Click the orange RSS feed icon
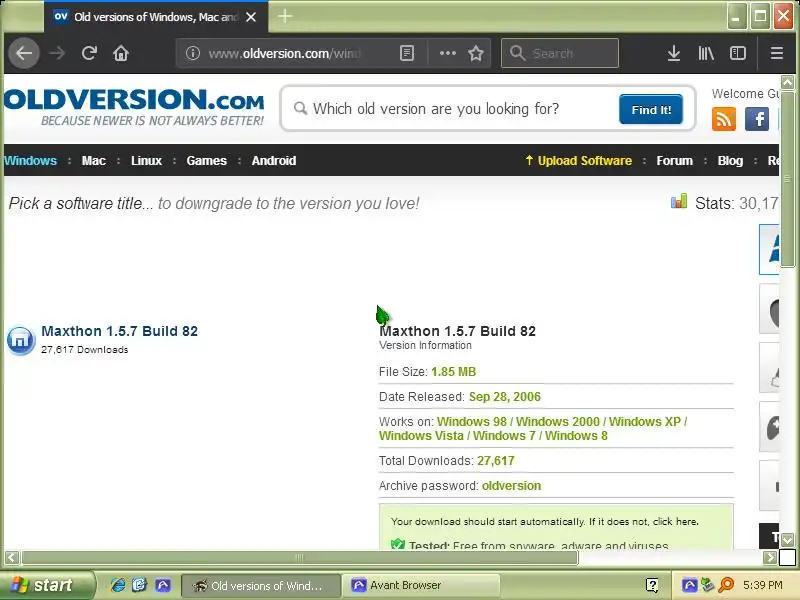 (723, 119)
